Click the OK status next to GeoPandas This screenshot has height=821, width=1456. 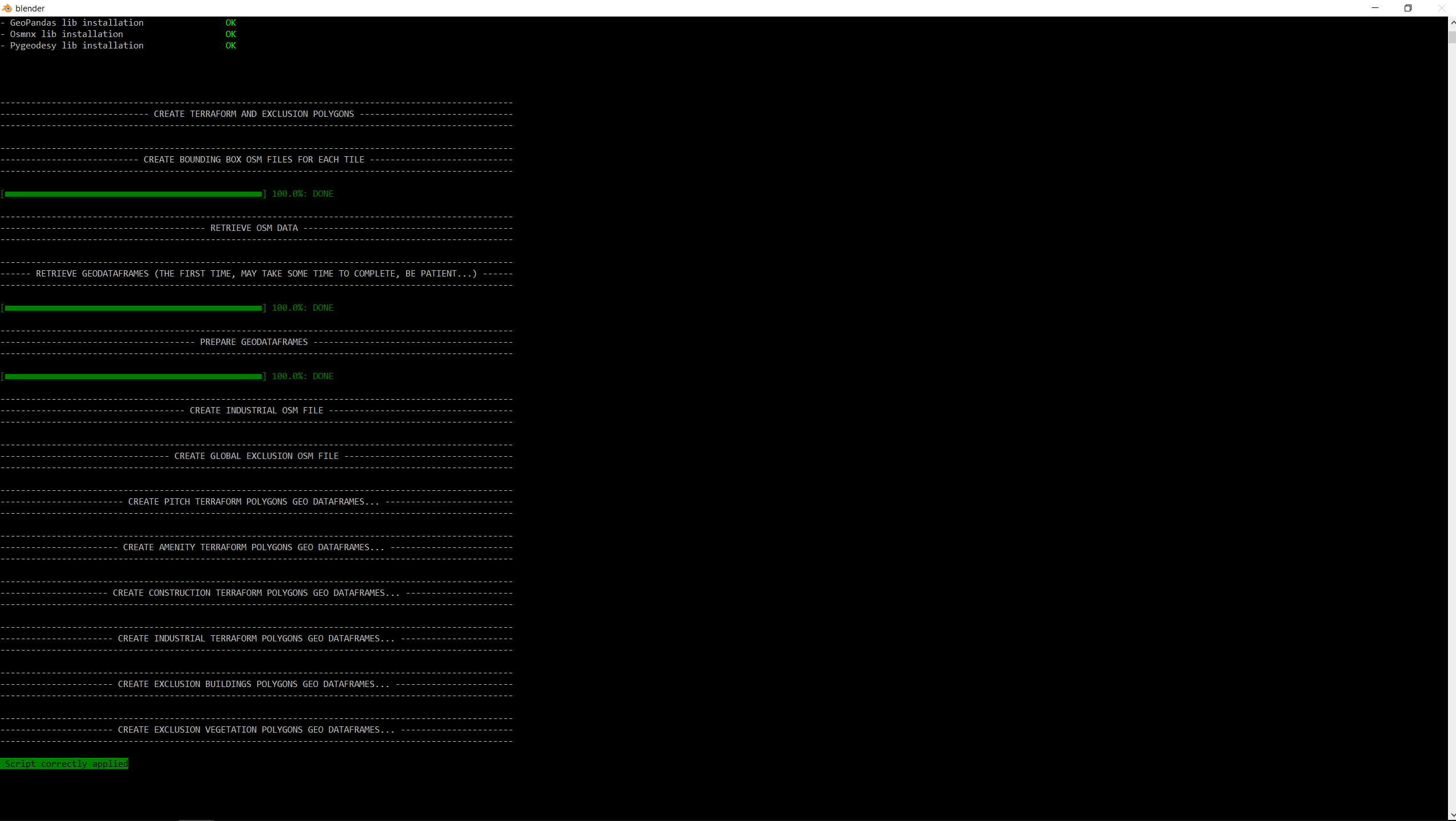click(x=231, y=23)
